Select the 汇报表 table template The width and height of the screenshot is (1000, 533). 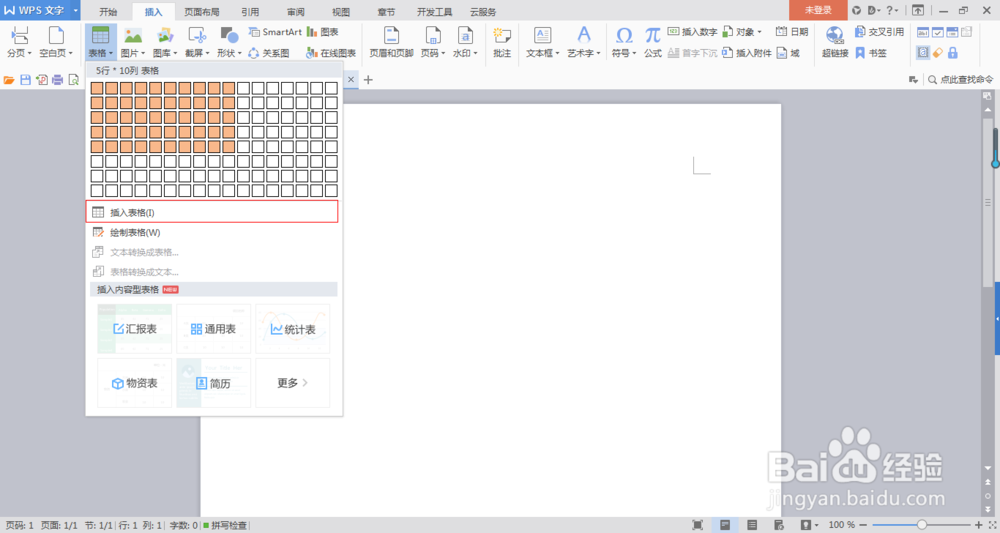pyautogui.click(x=135, y=329)
